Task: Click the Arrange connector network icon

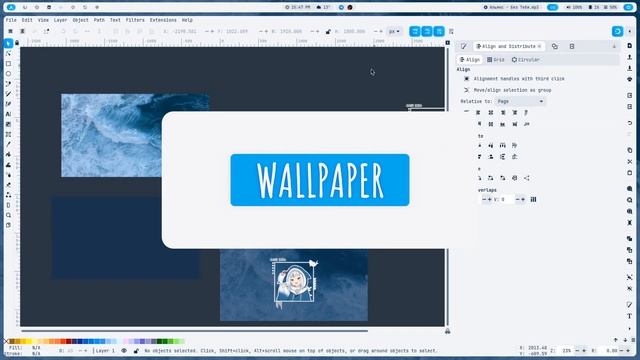Action: [x=527, y=178]
